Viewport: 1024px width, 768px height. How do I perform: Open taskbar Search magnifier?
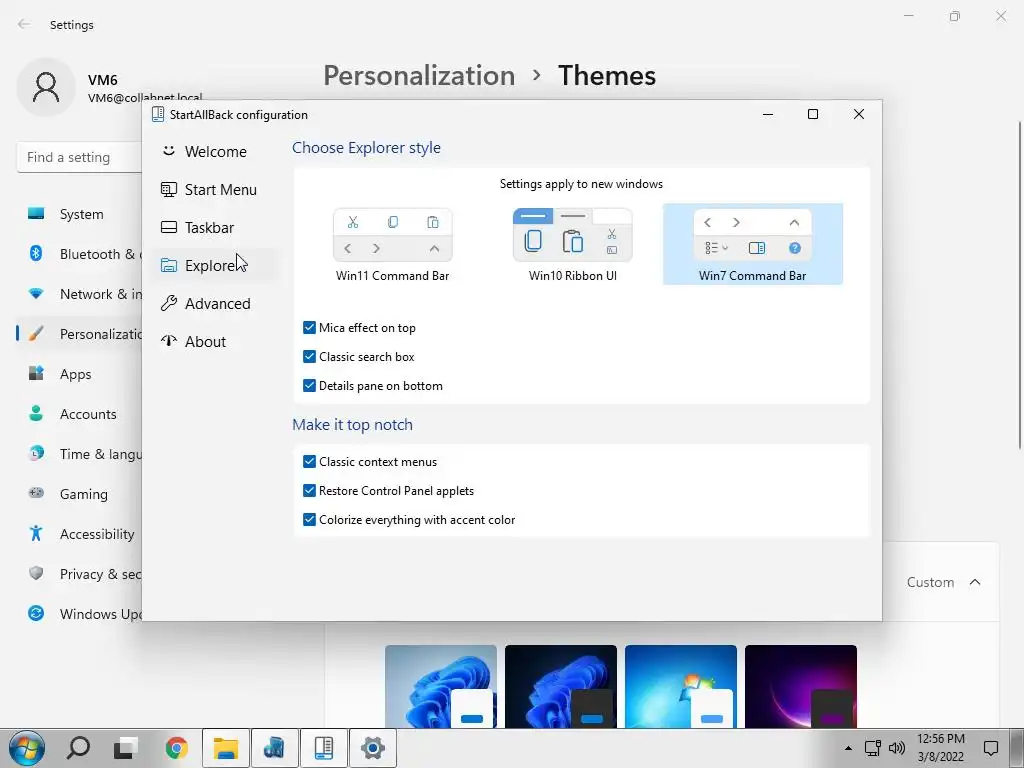click(78, 748)
